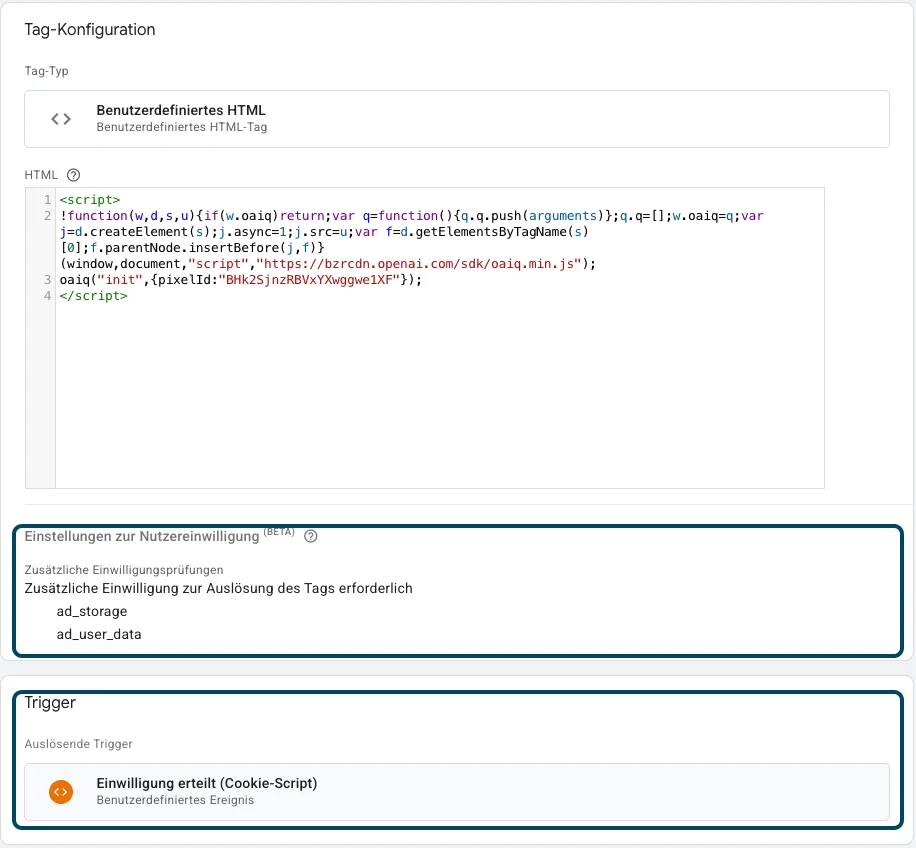The image size is (916, 848).
Task: Click the Auslösende Trigger label
Action: pyautogui.click(x=78, y=744)
